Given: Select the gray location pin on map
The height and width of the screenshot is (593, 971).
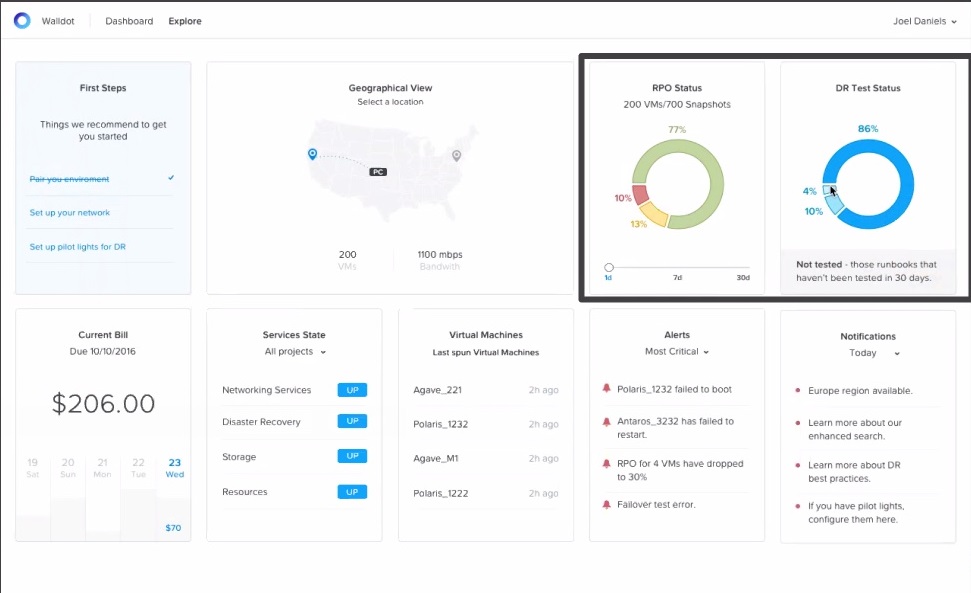Looking at the screenshot, I should [456, 155].
